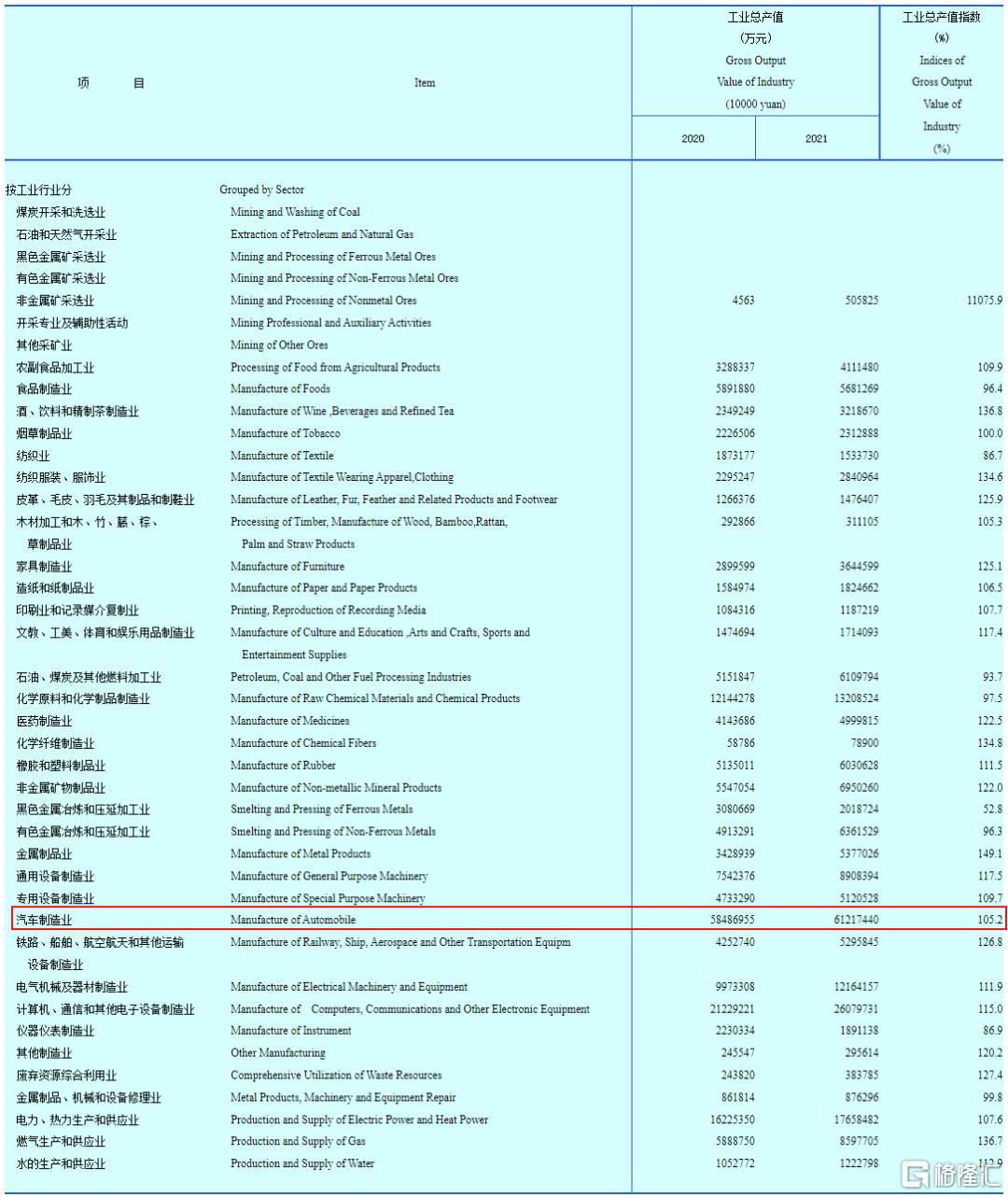Viewport: 1008px width, 1197px height.
Task: Click 'Smelting and Pressing of Ferrous Metals'
Action: point(322,810)
